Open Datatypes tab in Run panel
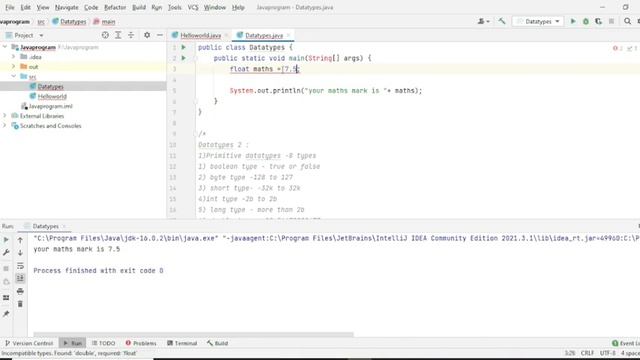The height and width of the screenshot is (360, 640). [x=45, y=226]
